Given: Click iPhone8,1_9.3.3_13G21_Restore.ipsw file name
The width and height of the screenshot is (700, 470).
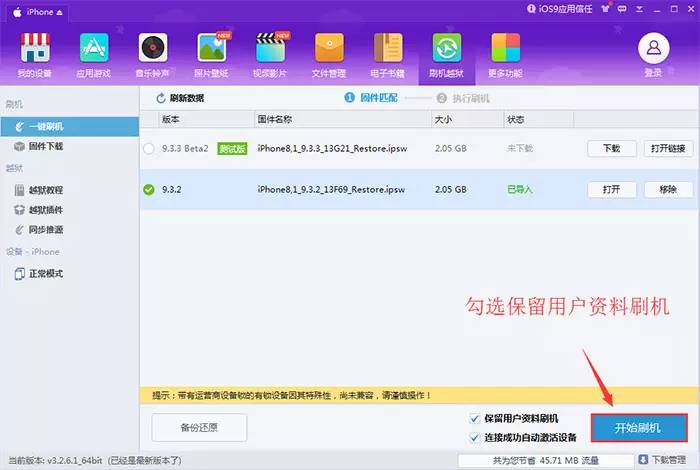Looking at the screenshot, I should click(332, 149).
